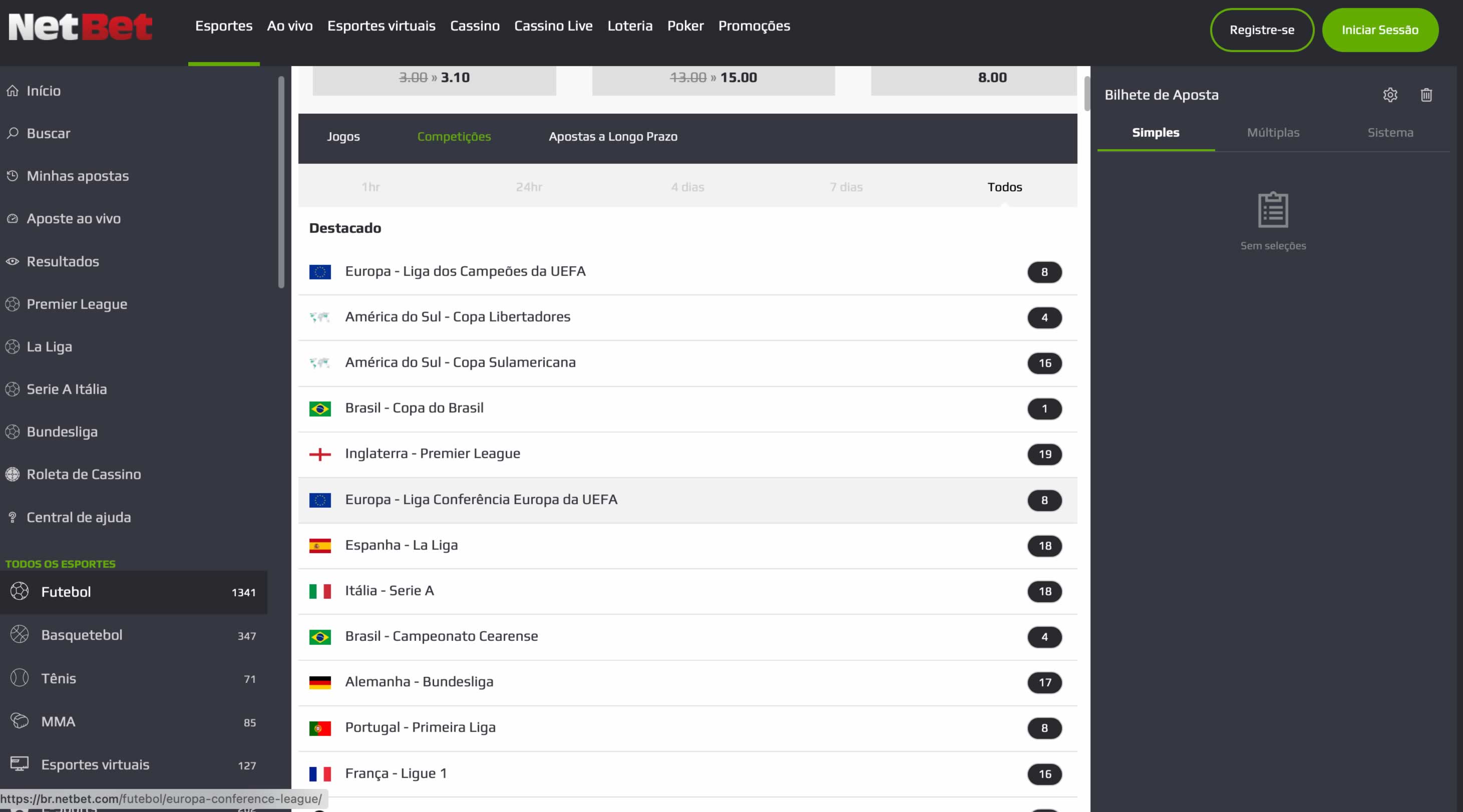1463x812 pixels.
Task: Select the Todos time filter
Action: (x=1004, y=187)
